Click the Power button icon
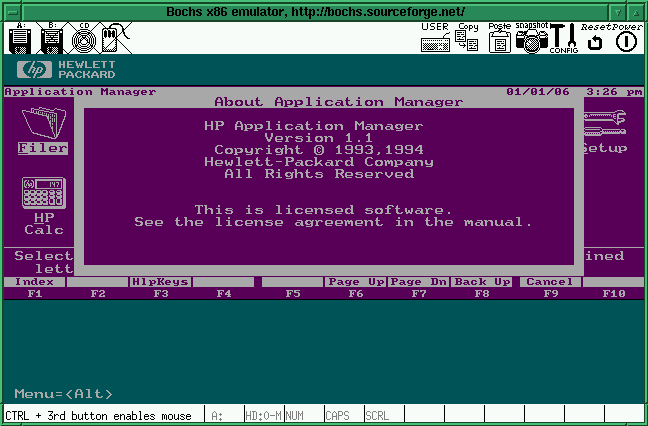This screenshot has width=648, height=426. tap(627, 38)
